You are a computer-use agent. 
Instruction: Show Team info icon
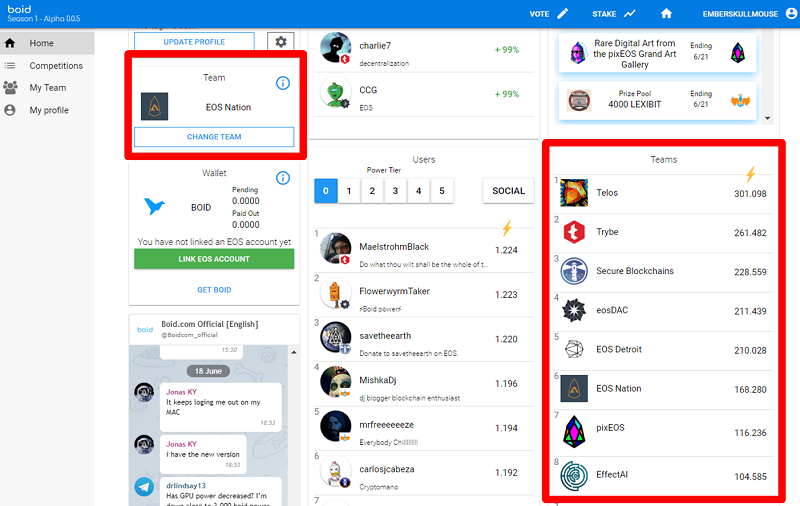(x=283, y=83)
